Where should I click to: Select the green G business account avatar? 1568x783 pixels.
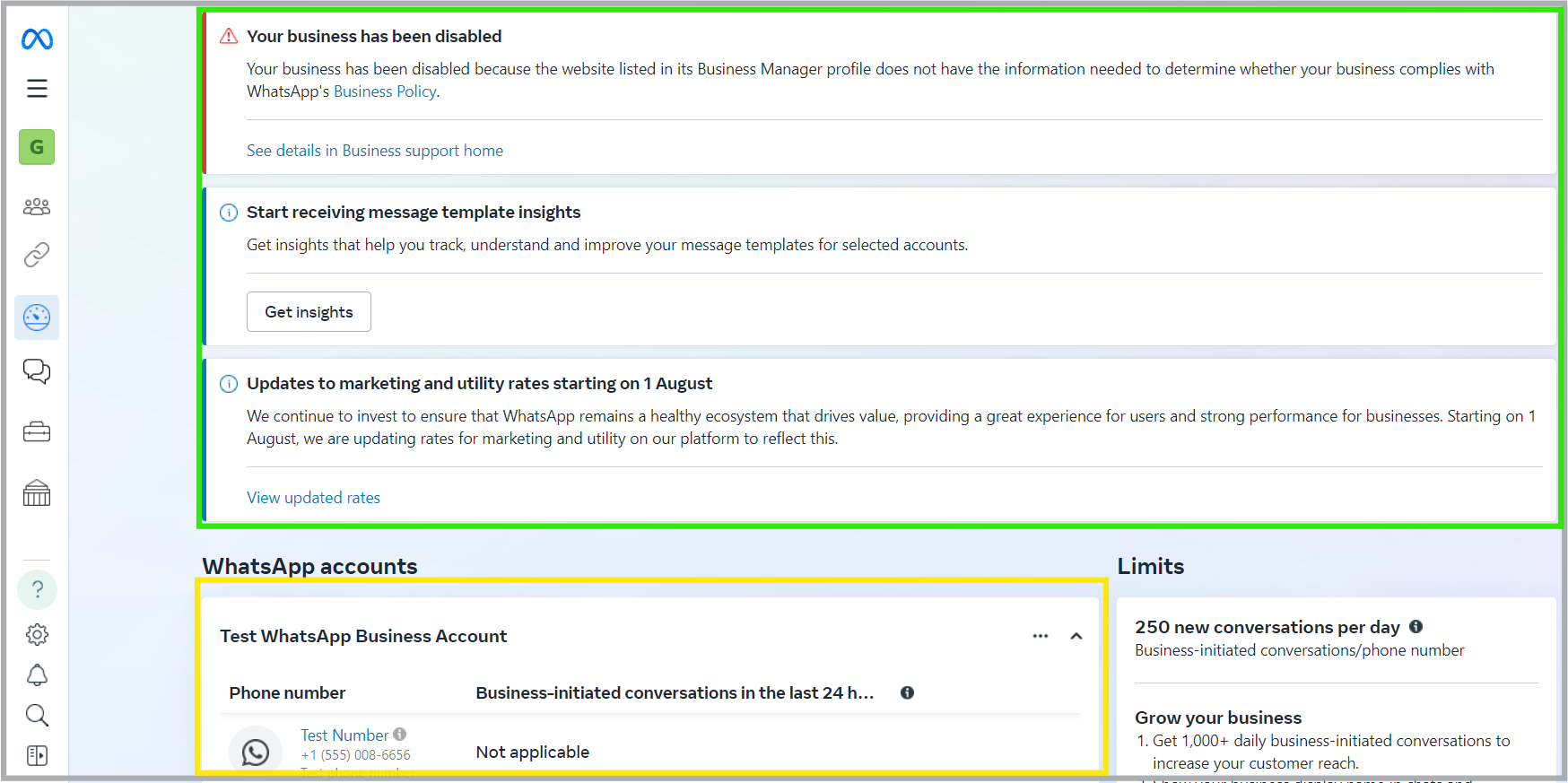(37, 147)
